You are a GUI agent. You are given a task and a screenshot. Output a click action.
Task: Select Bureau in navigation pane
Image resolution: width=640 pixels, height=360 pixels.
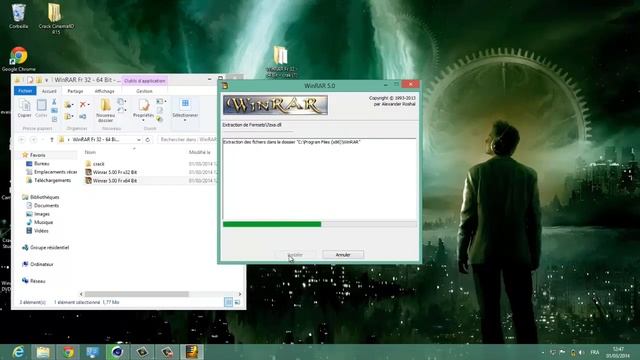coord(42,164)
